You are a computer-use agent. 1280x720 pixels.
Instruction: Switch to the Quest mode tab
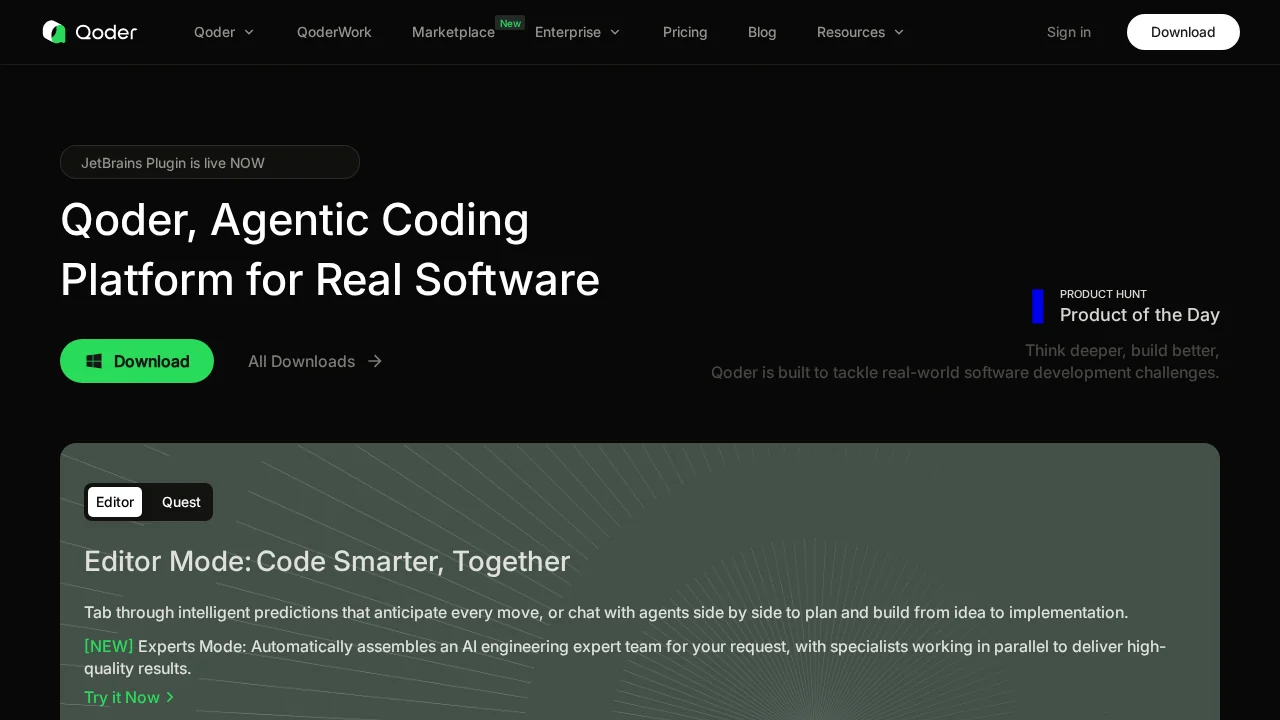[181, 502]
